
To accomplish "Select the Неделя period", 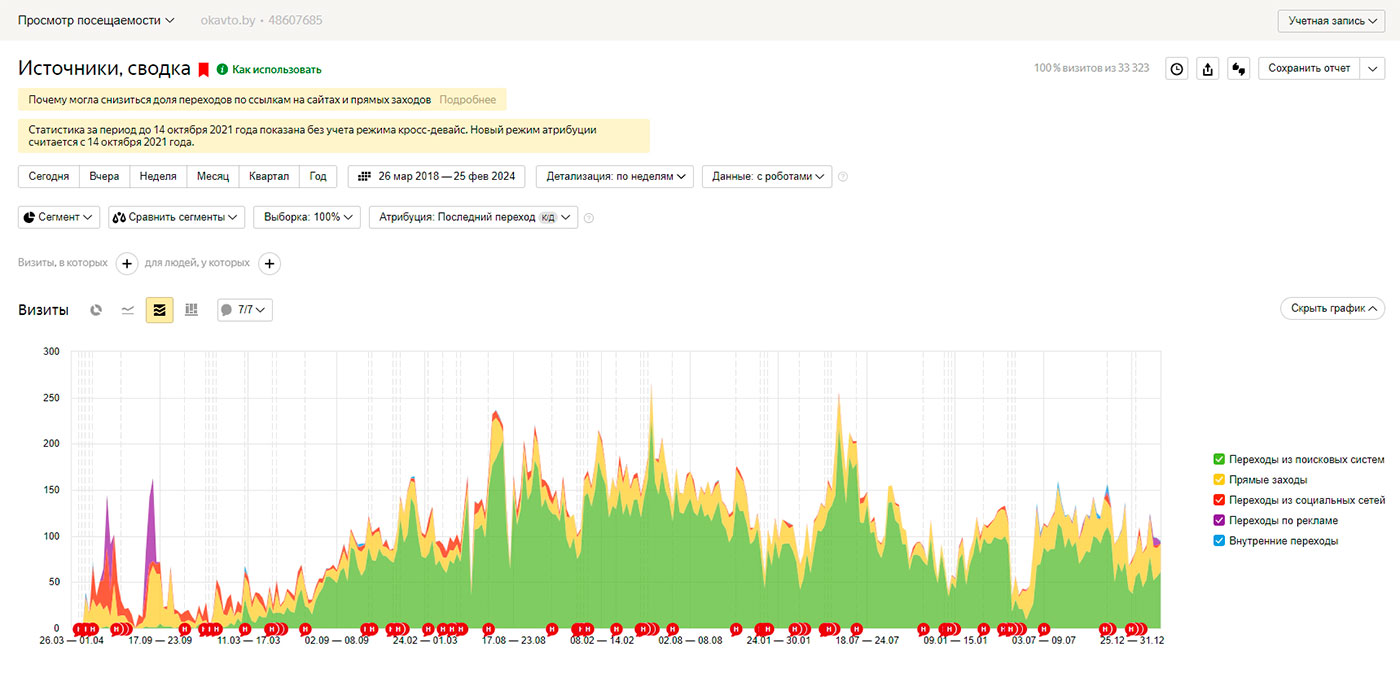I will 158,176.
